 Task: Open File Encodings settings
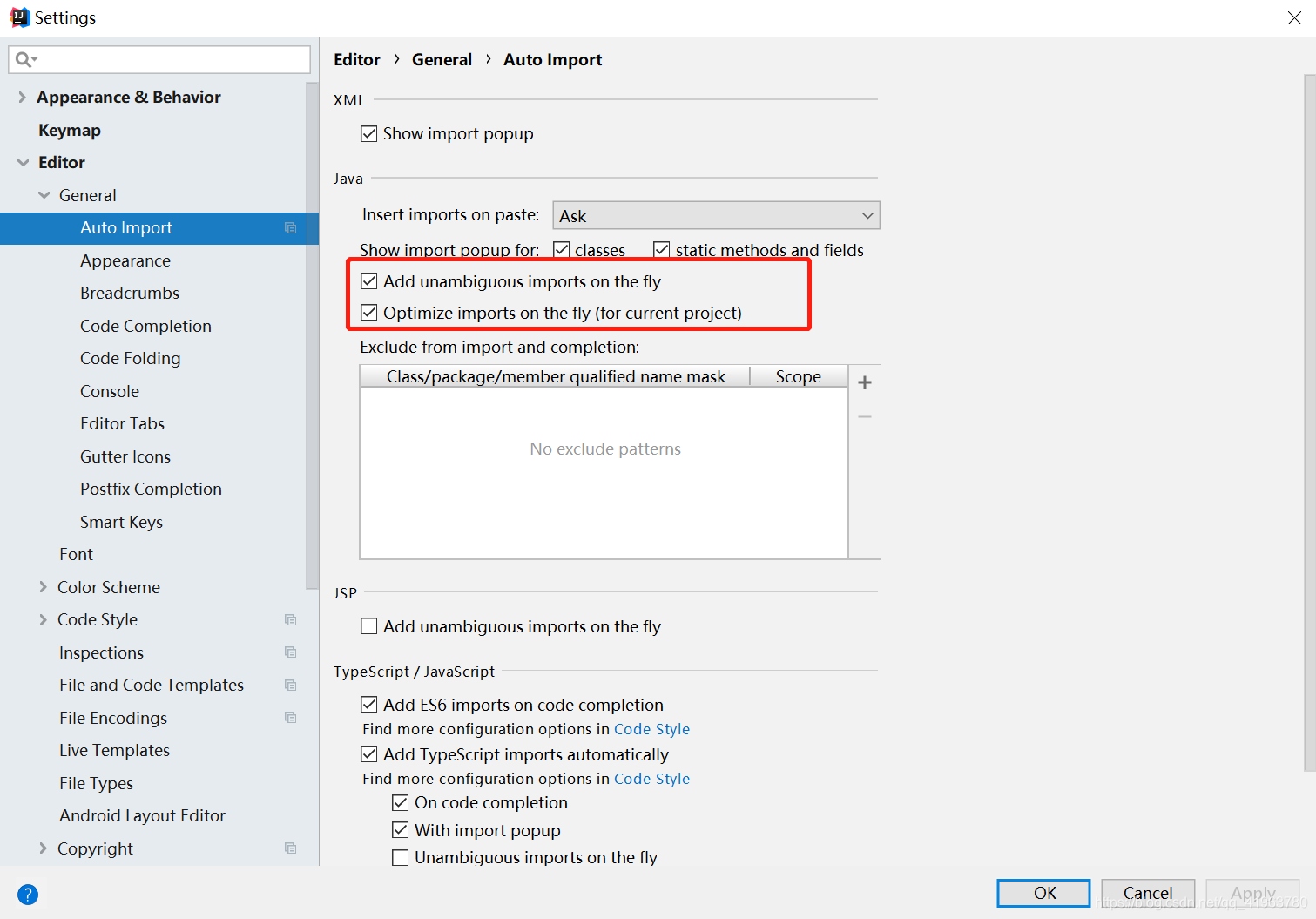tap(113, 718)
